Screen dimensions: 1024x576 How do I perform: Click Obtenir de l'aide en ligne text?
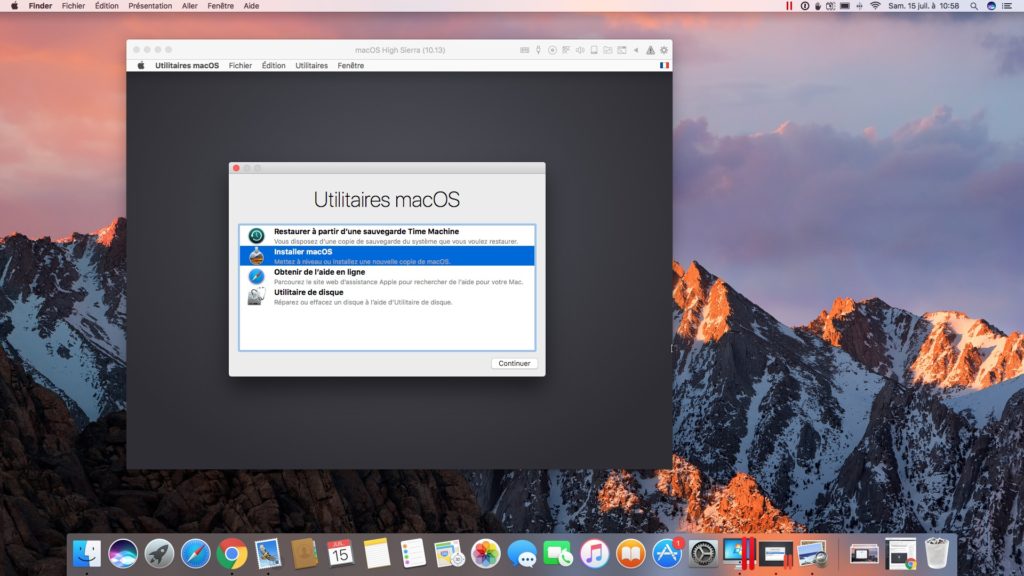[x=319, y=272]
